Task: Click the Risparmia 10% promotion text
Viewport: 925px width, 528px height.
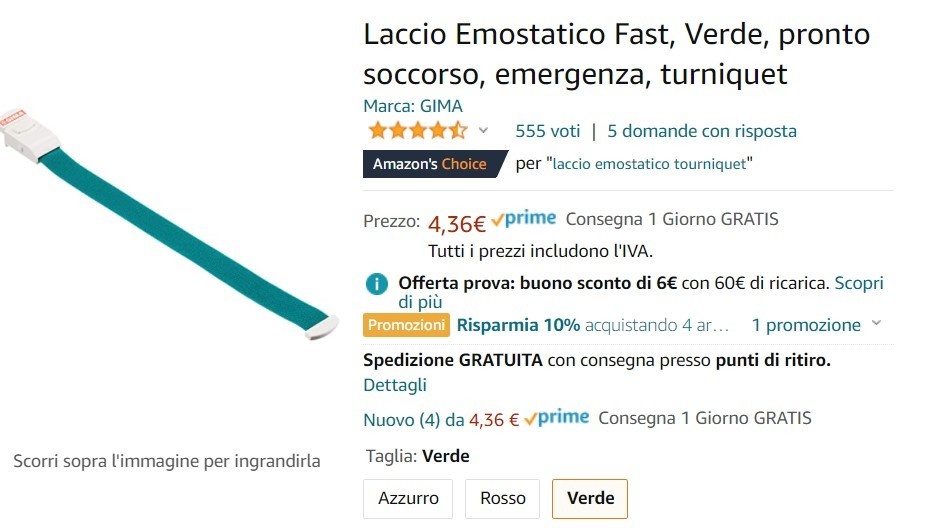Action: (x=518, y=325)
